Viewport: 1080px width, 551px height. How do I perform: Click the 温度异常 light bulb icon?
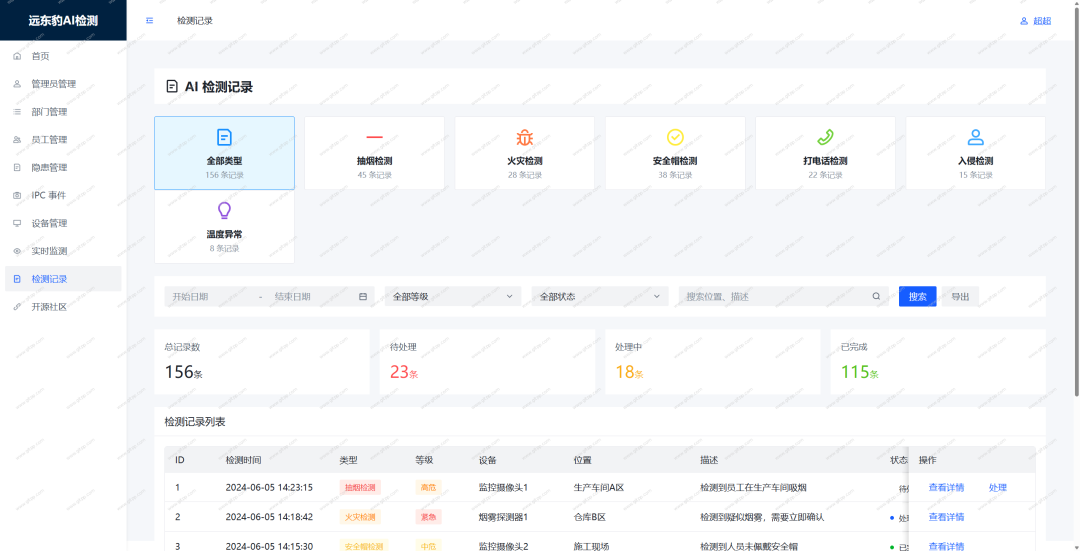coord(225,211)
